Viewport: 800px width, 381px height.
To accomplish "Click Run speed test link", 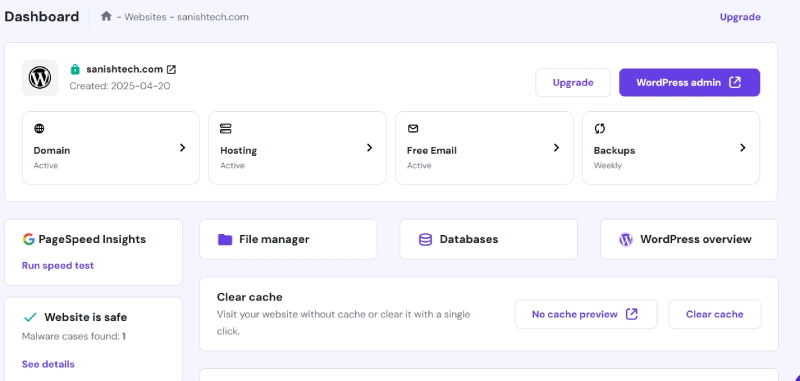I will [x=58, y=266].
